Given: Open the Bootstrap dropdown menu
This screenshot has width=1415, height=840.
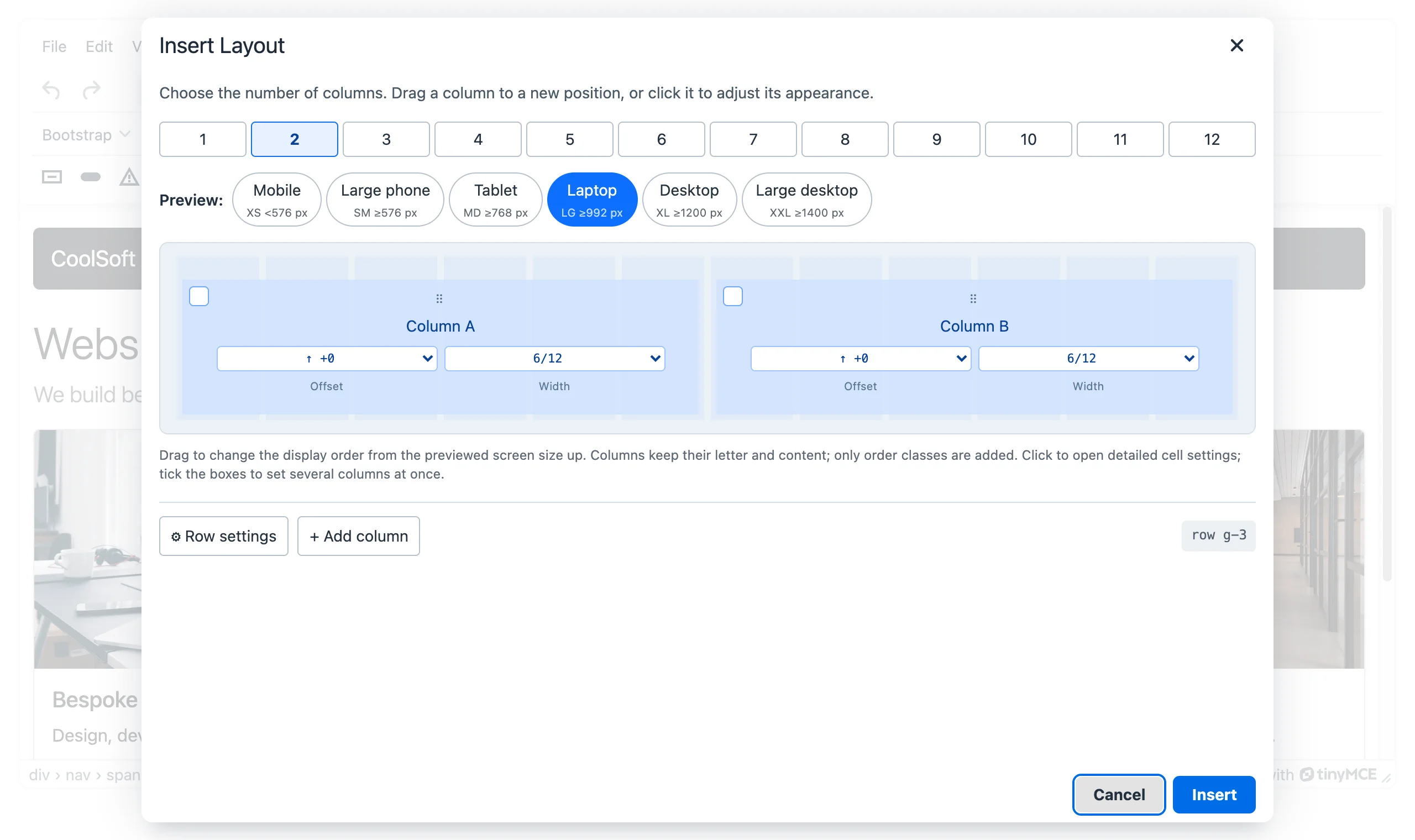Looking at the screenshot, I should click(86, 135).
